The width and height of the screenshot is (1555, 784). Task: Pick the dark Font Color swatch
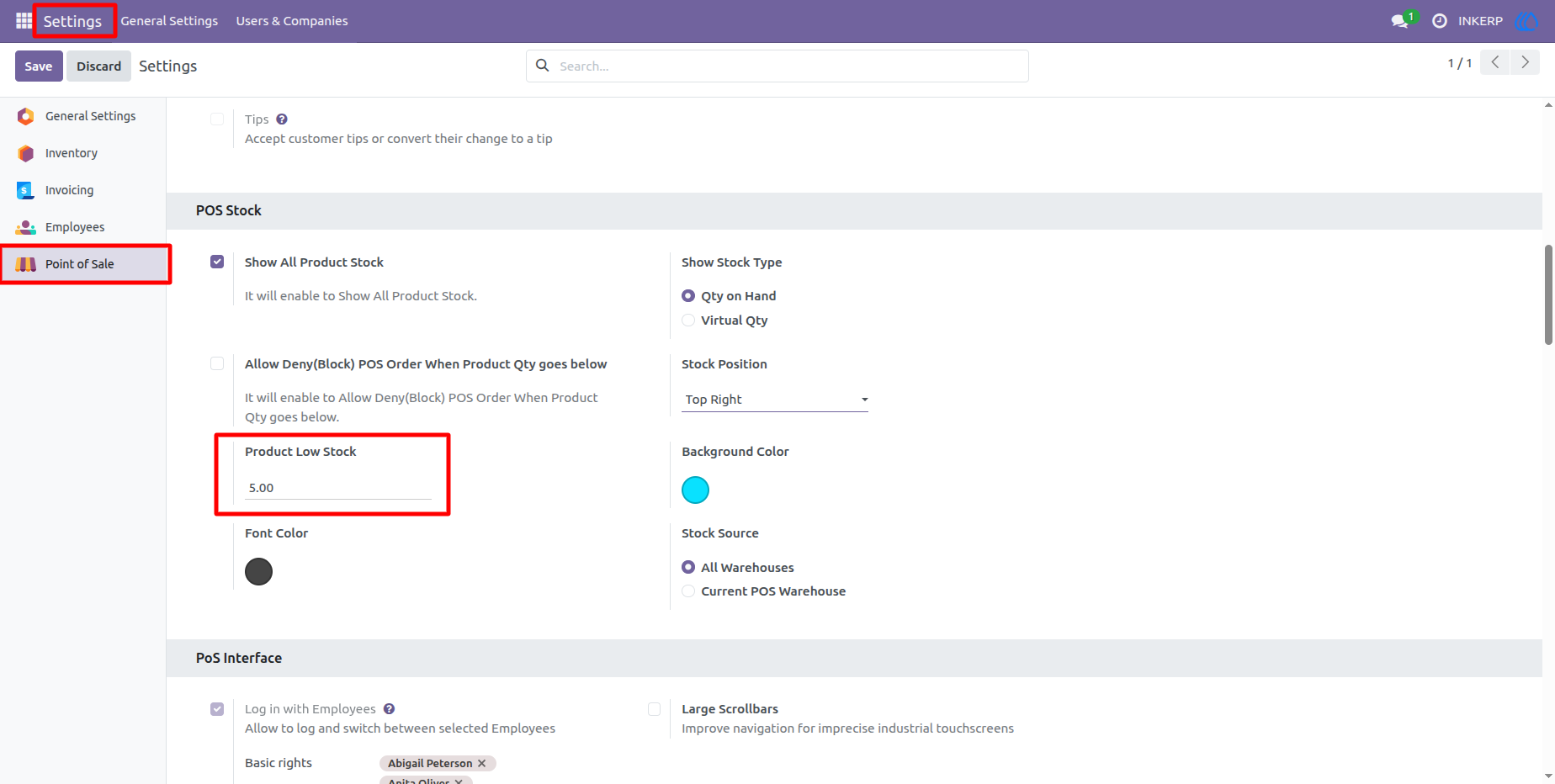click(x=258, y=571)
